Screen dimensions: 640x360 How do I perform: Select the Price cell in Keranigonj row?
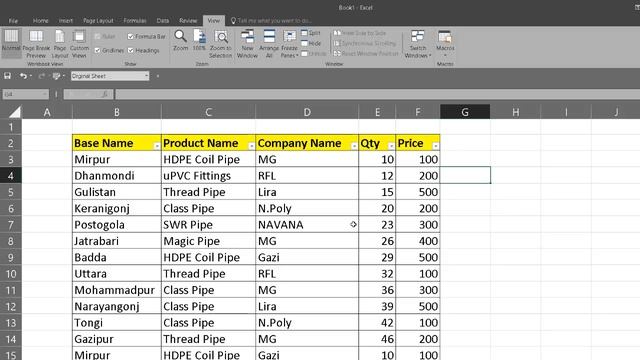click(x=418, y=208)
